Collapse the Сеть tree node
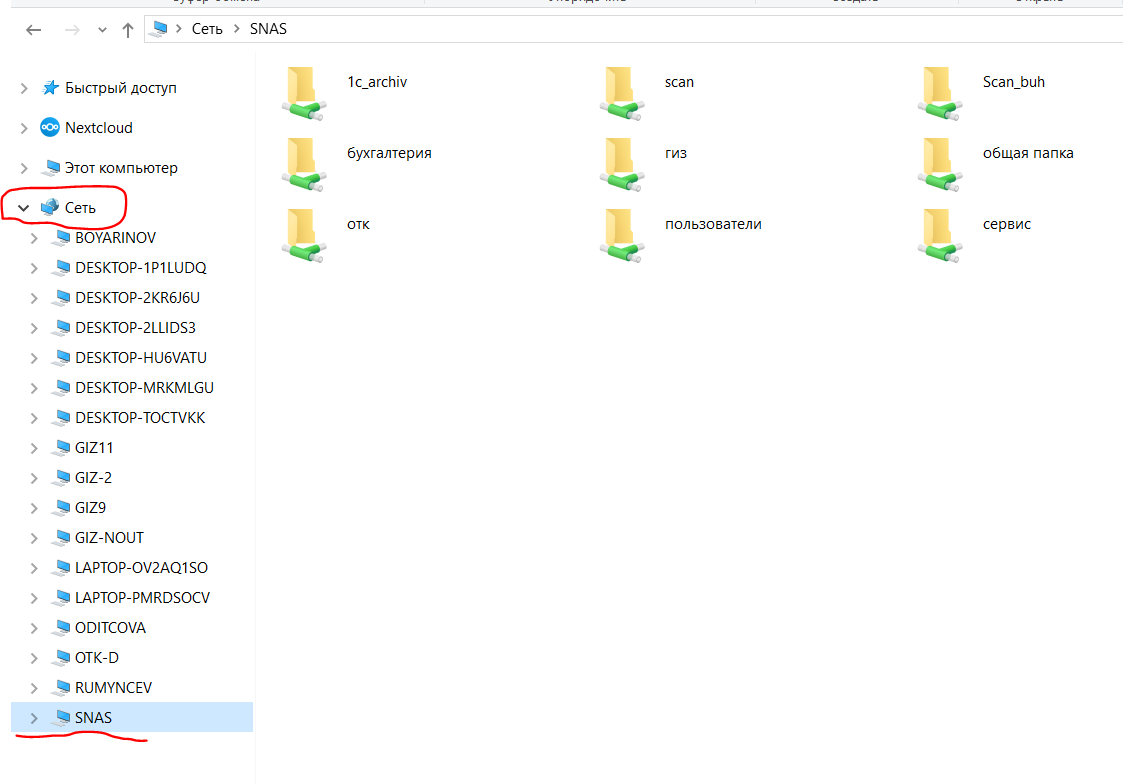Image resolution: width=1123 pixels, height=784 pixels. (23, 208)
